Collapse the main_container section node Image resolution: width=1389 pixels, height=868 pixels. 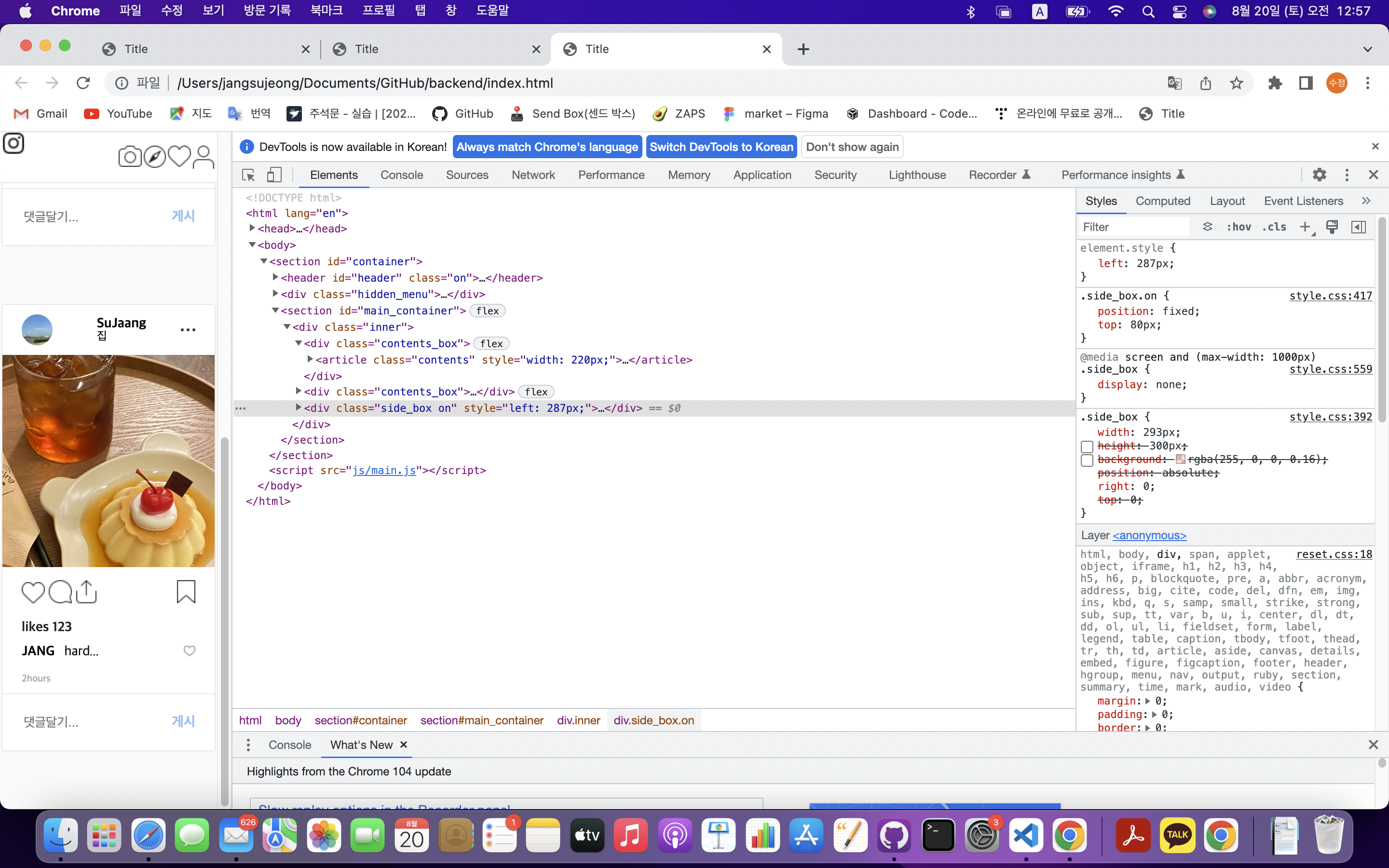[x=275, y=310]
